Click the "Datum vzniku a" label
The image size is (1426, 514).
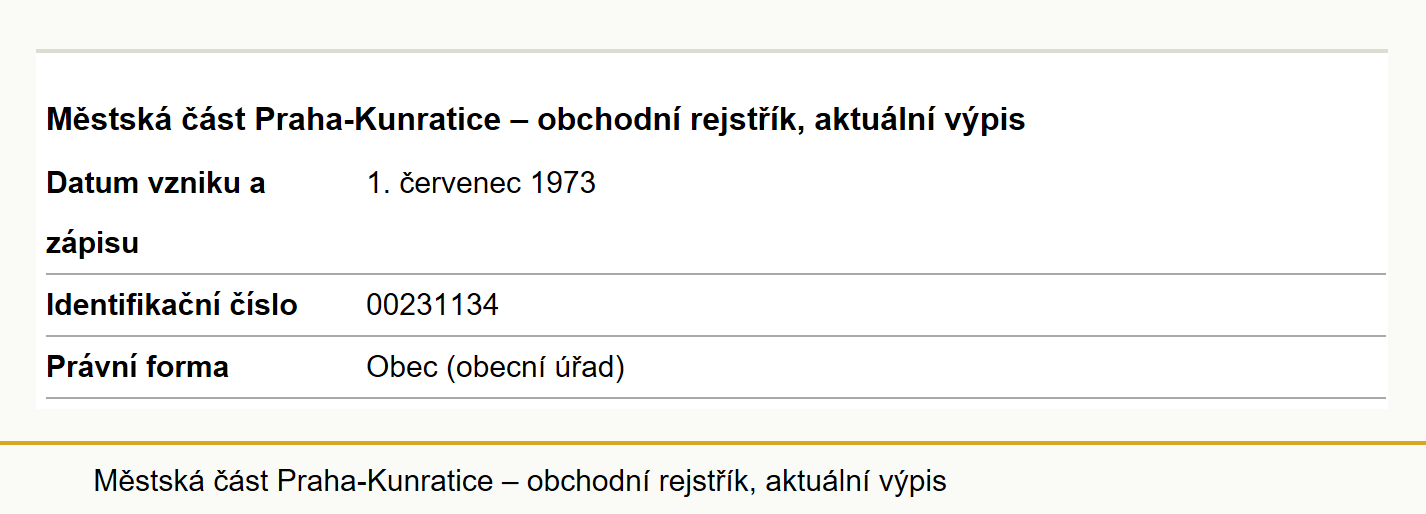(x=156, y=184)
